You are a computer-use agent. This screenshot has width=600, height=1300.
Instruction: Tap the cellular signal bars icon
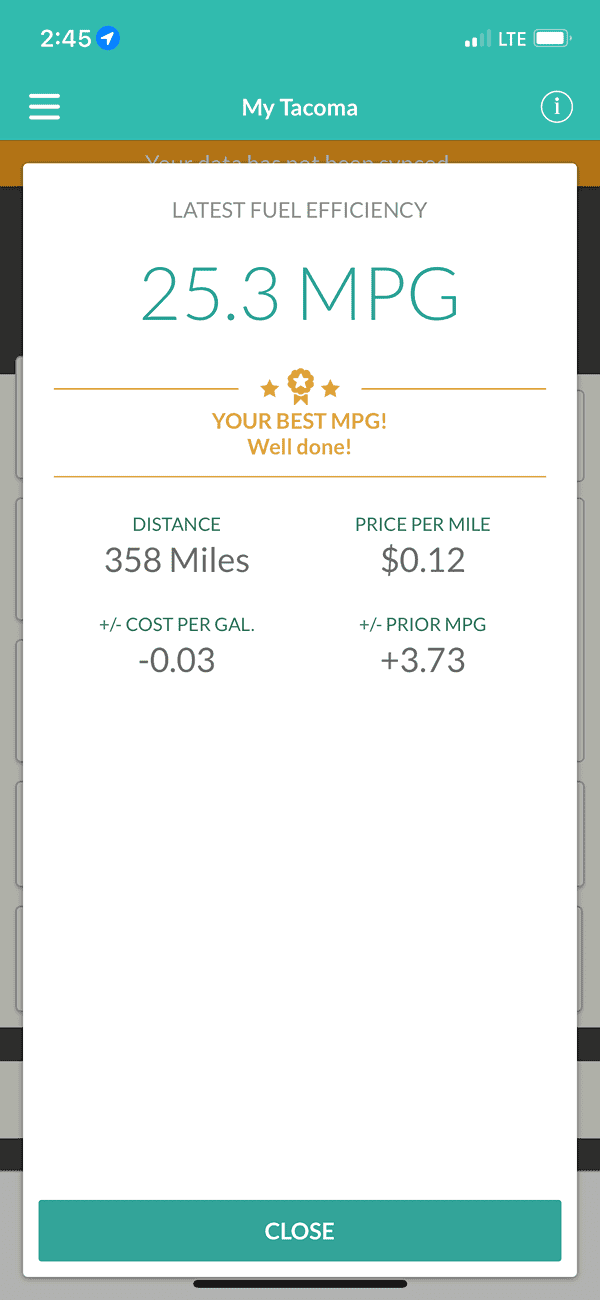pyautogui.click(x=478, y=40)
